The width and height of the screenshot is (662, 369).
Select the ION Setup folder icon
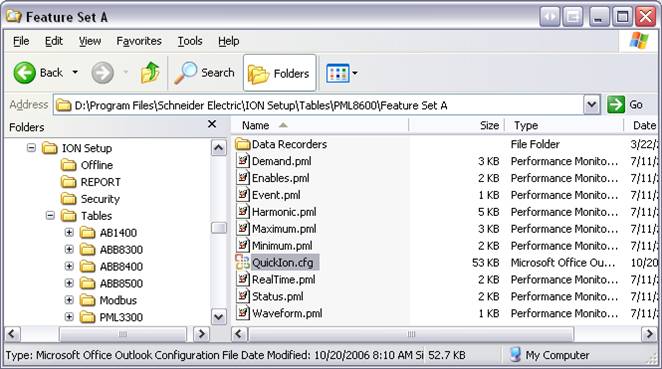click(x=50, y=148)
